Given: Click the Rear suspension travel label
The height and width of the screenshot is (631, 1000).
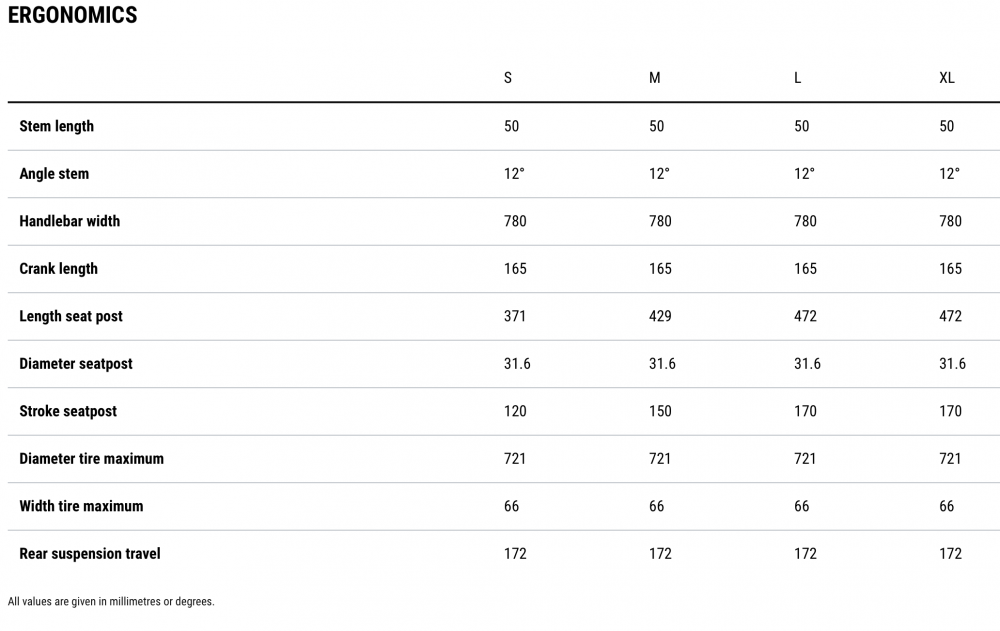Looking at the screenshot, I should (x=90, y=554).
